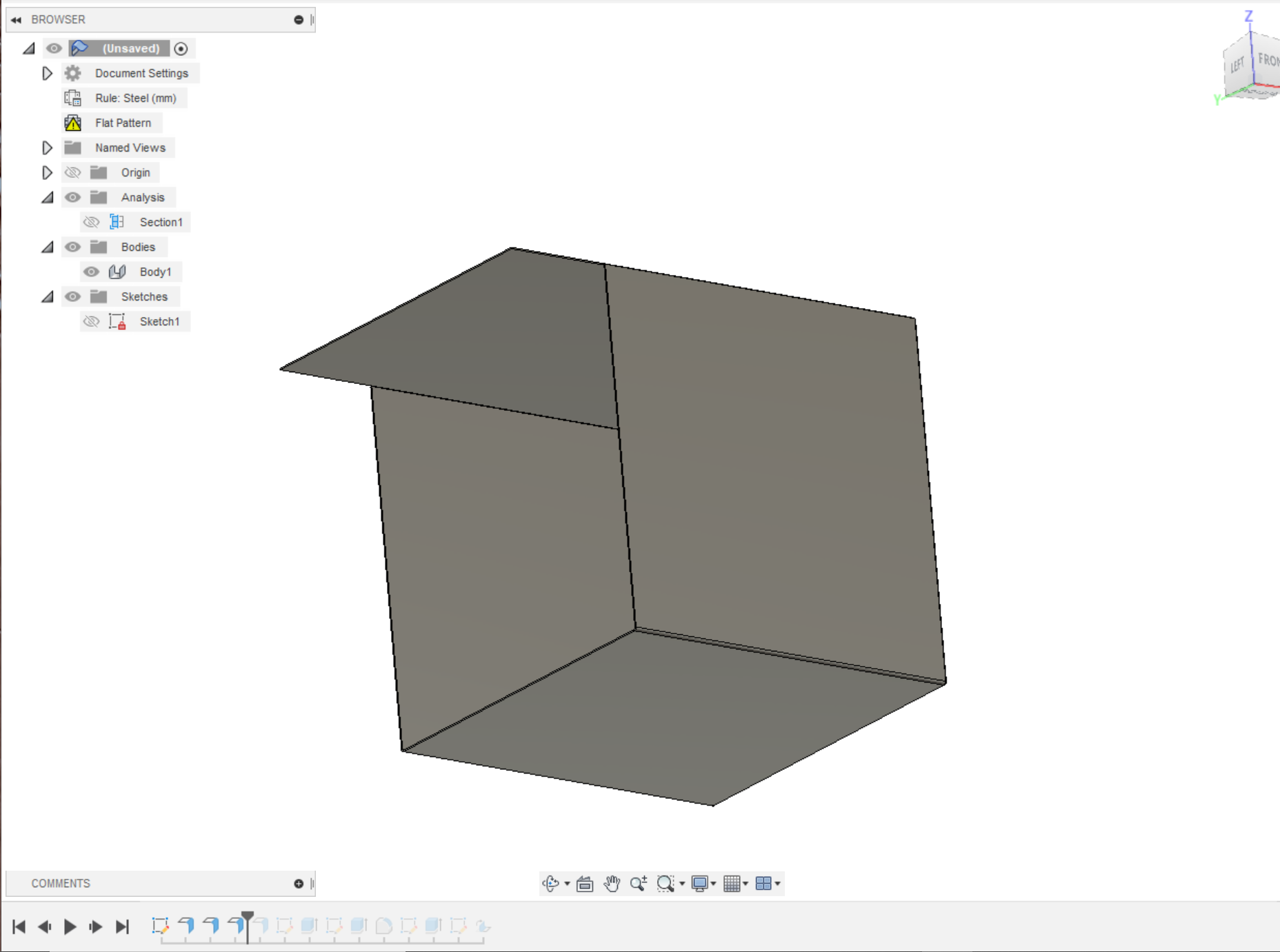Activate the Orbit tool

coord(550,884)
